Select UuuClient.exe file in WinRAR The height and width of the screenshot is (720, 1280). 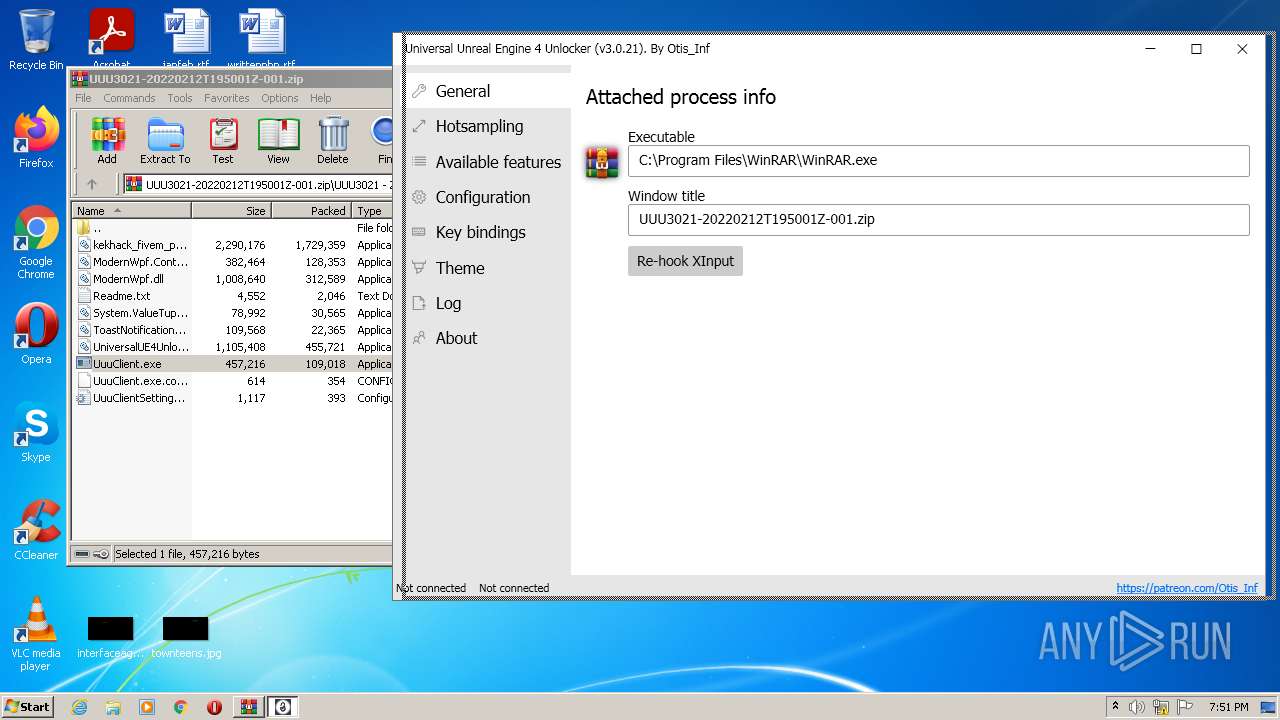point(232,364)
